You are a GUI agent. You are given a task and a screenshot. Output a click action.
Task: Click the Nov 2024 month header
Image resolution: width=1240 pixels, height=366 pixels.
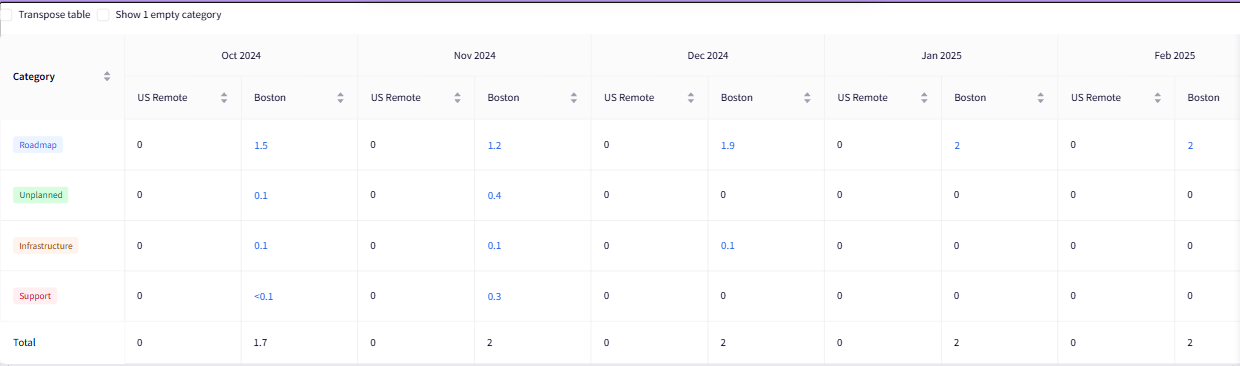coord(474,56)
